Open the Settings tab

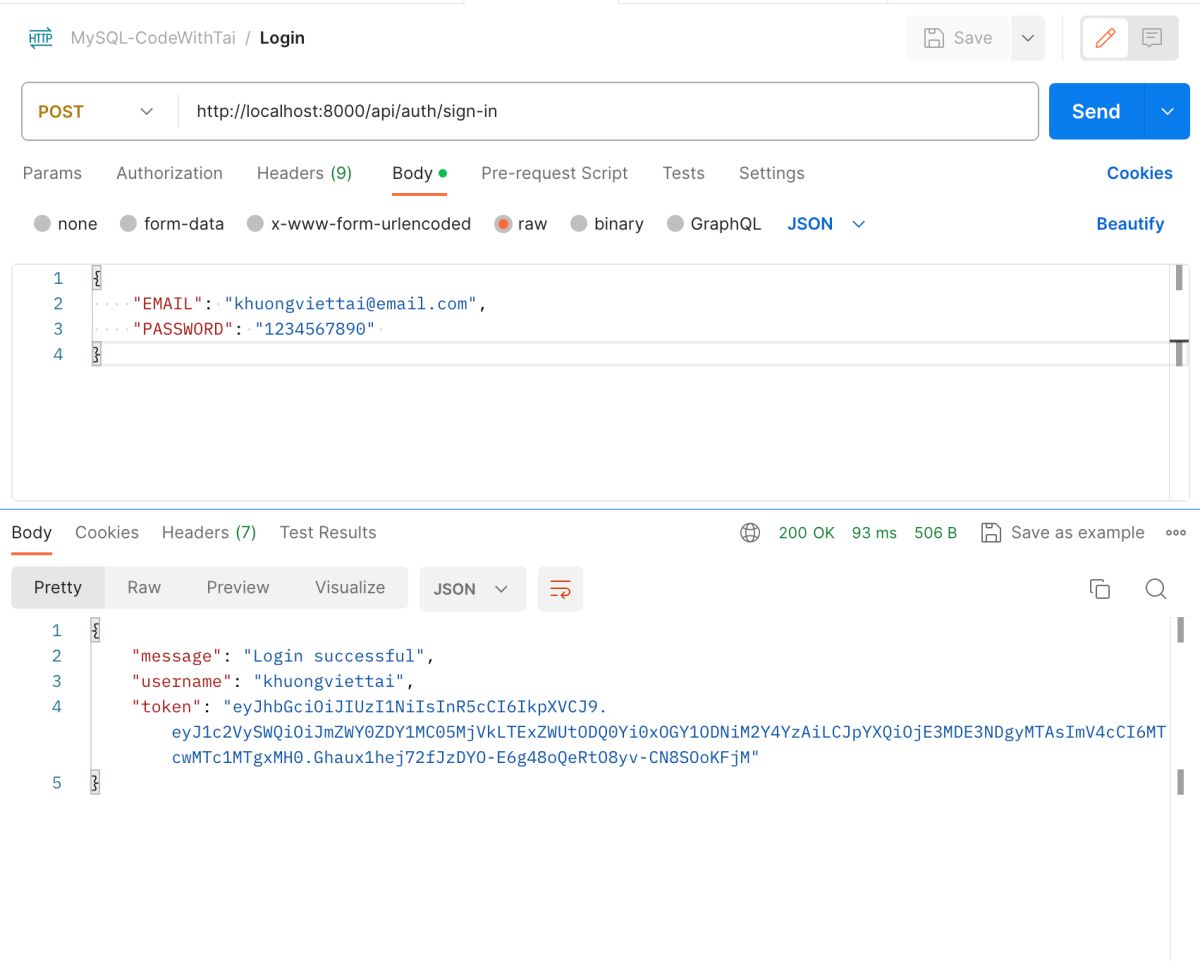[771, 173]
